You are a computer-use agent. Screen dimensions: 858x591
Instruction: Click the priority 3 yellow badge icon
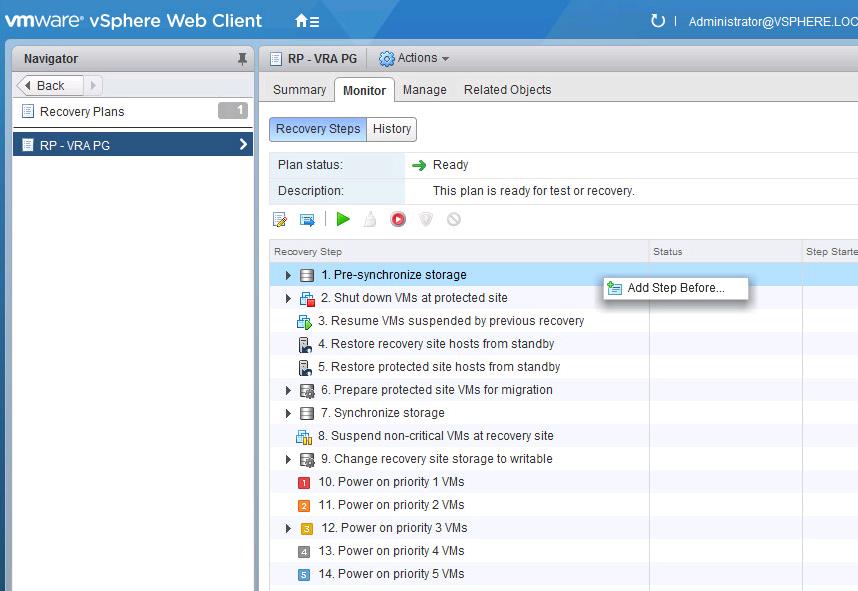click(306, 529)
